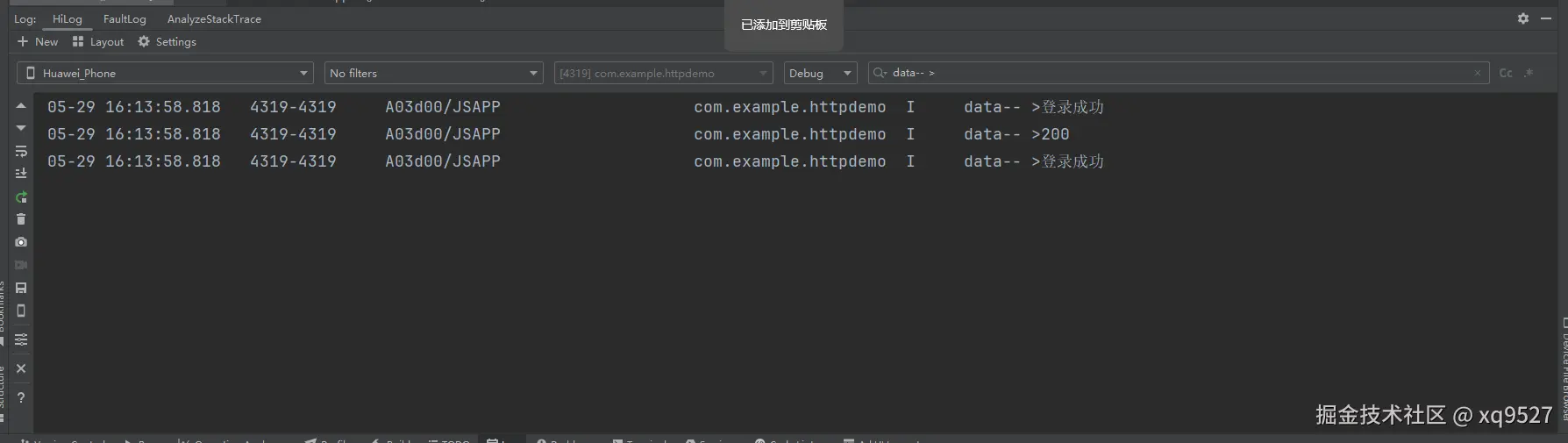Open the No filters dropdown
The height and width of the screenshot is (443, 1568).
click(433, 73)
